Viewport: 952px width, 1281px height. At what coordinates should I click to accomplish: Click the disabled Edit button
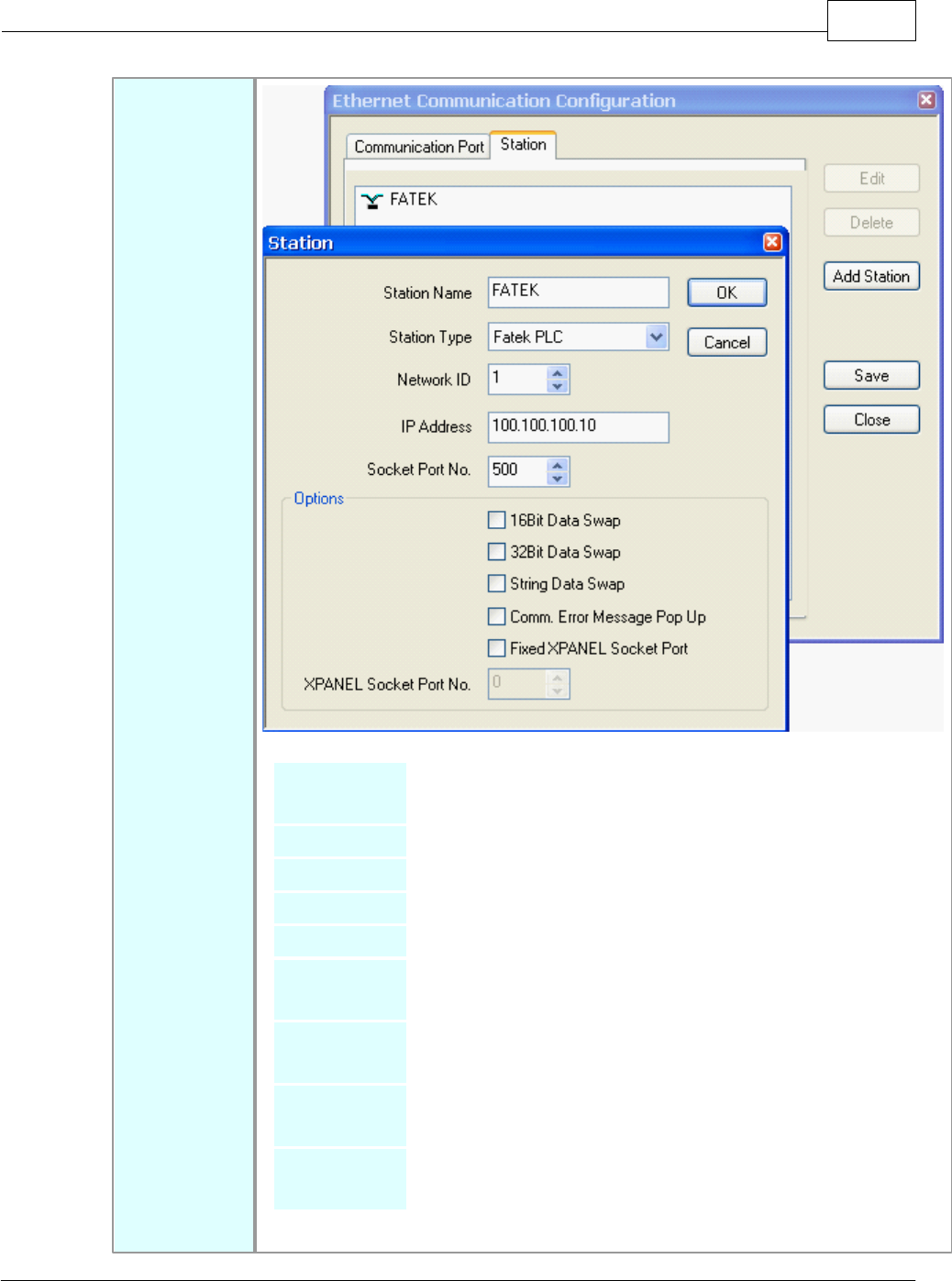[871, 178]
